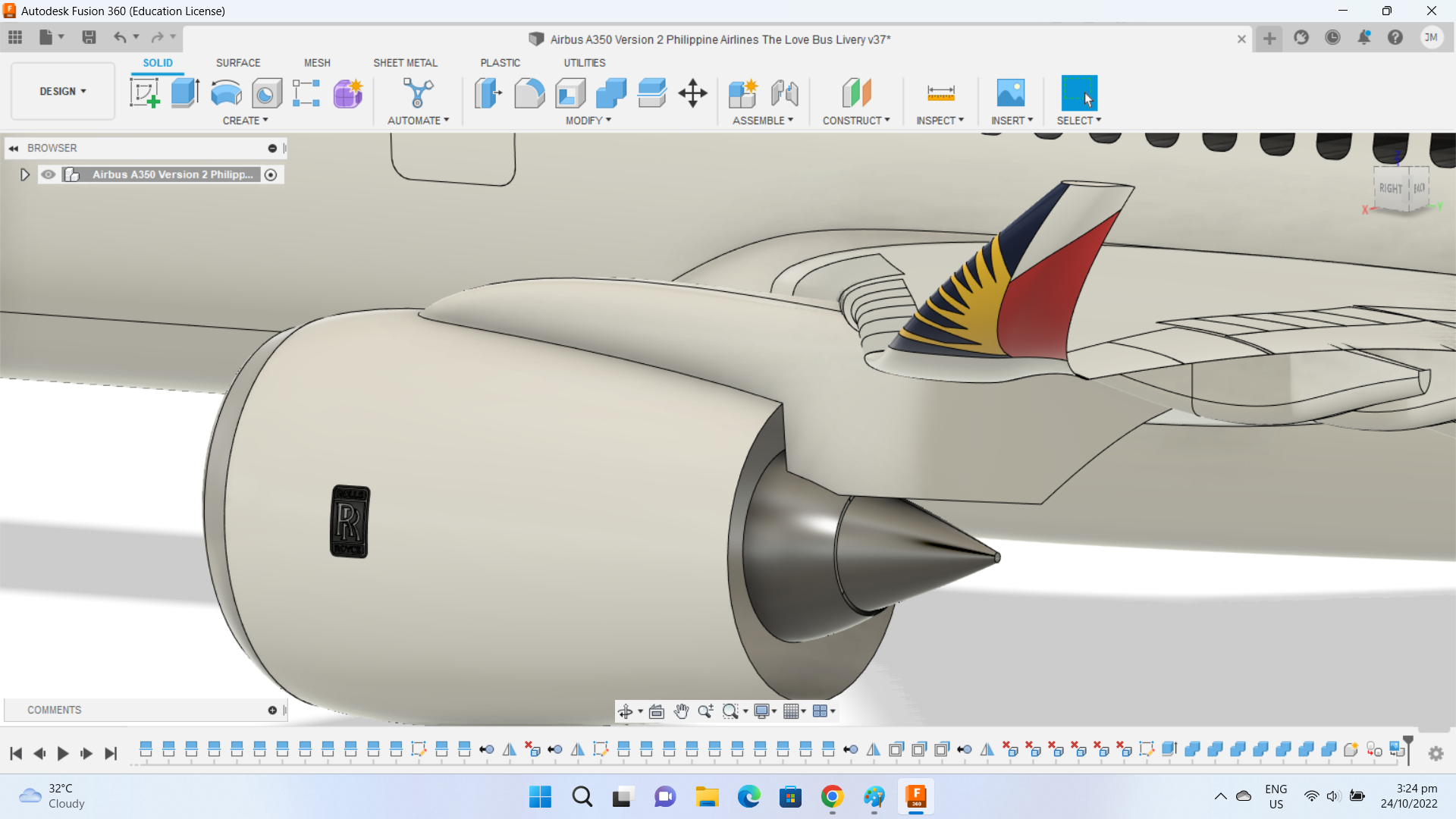Switch to the MESH tab
The height and width of the screenshot is (819, 1456).
(x=317, y=63)
